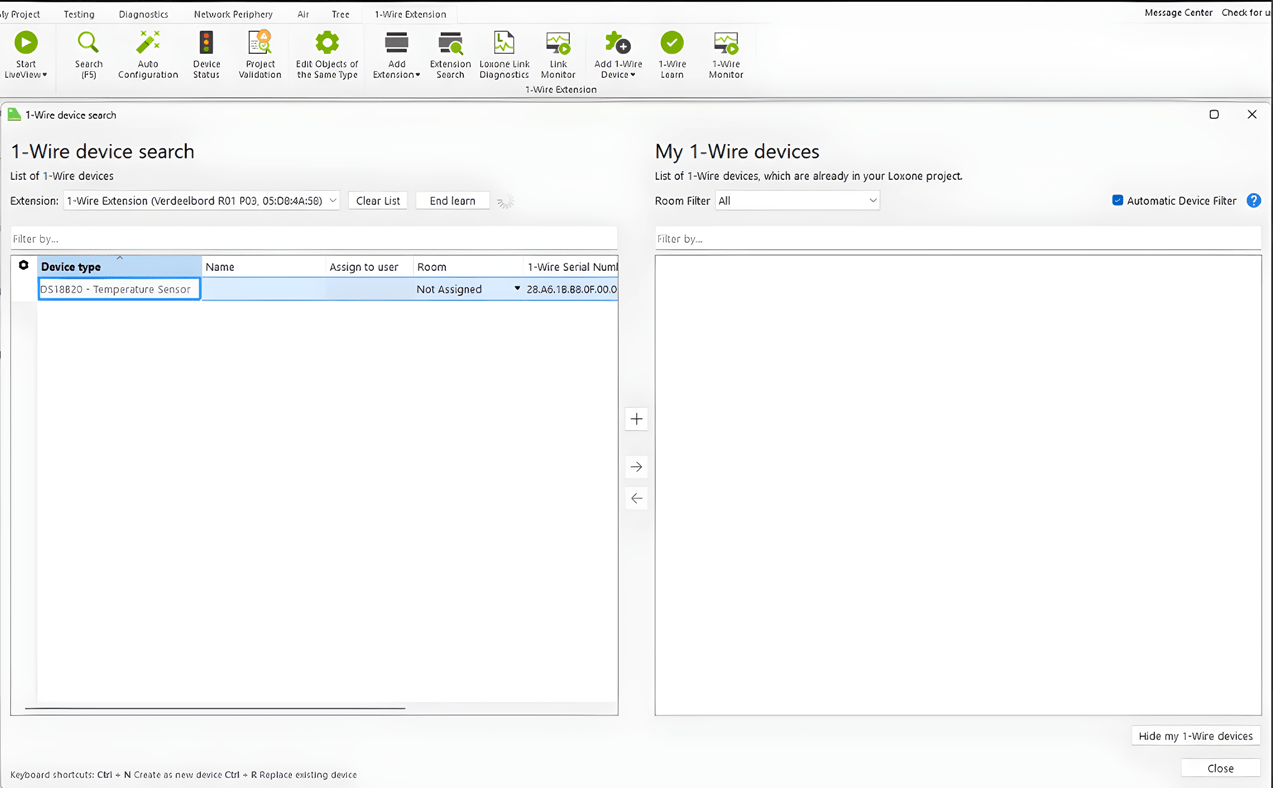Click the plus icon to create new device
Viewport: 1273px width, 788px height.
636,419
